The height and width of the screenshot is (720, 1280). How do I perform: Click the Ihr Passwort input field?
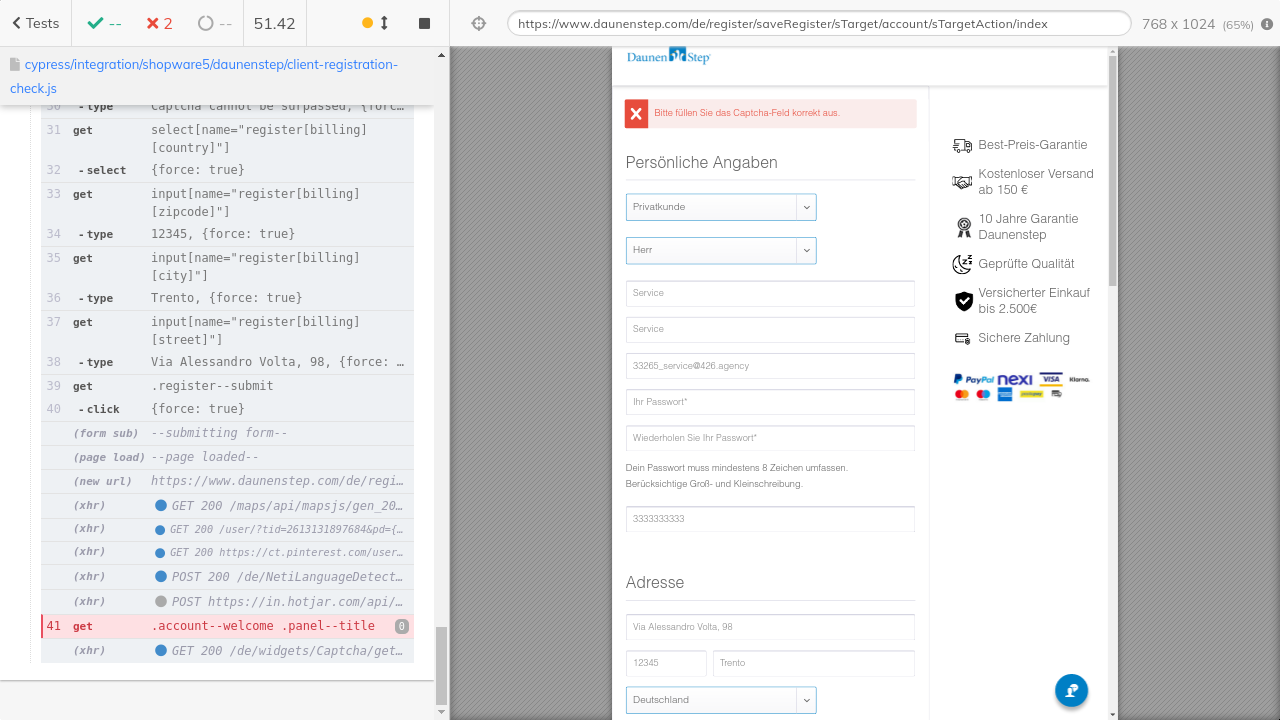770,402
